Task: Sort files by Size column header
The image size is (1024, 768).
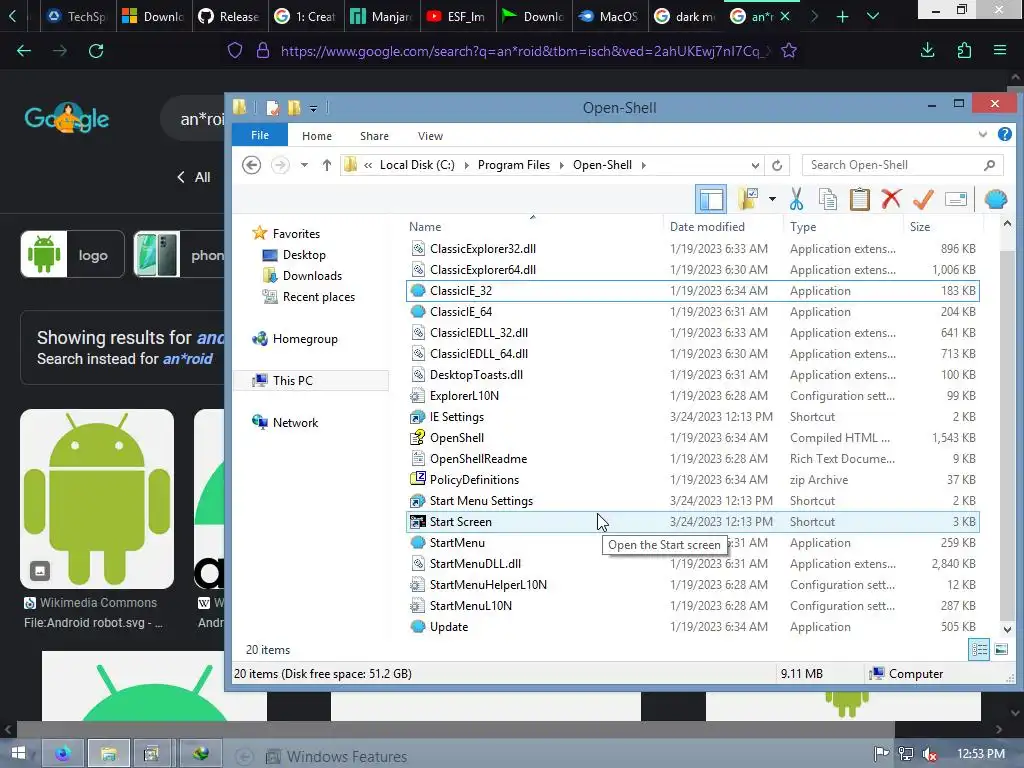Action: tap(920, 227)
